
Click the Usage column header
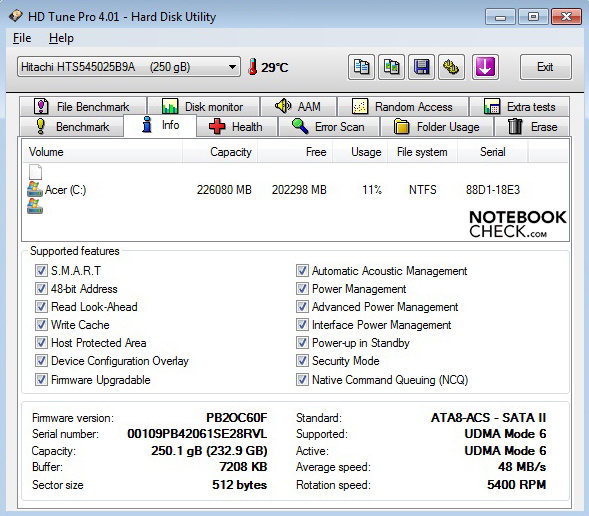click(359, 152)
